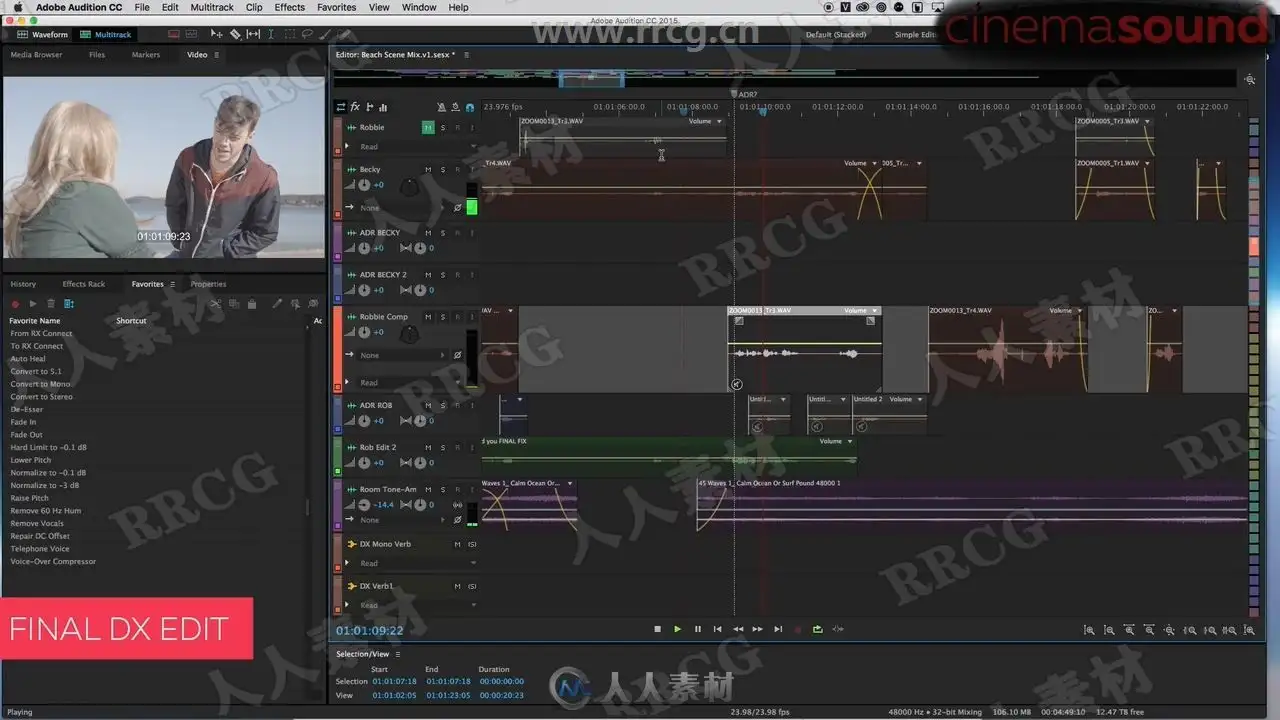Screen dimensions: 1280x720
Task: Apply the De-Esser favorite
Action: coord(27,409)
